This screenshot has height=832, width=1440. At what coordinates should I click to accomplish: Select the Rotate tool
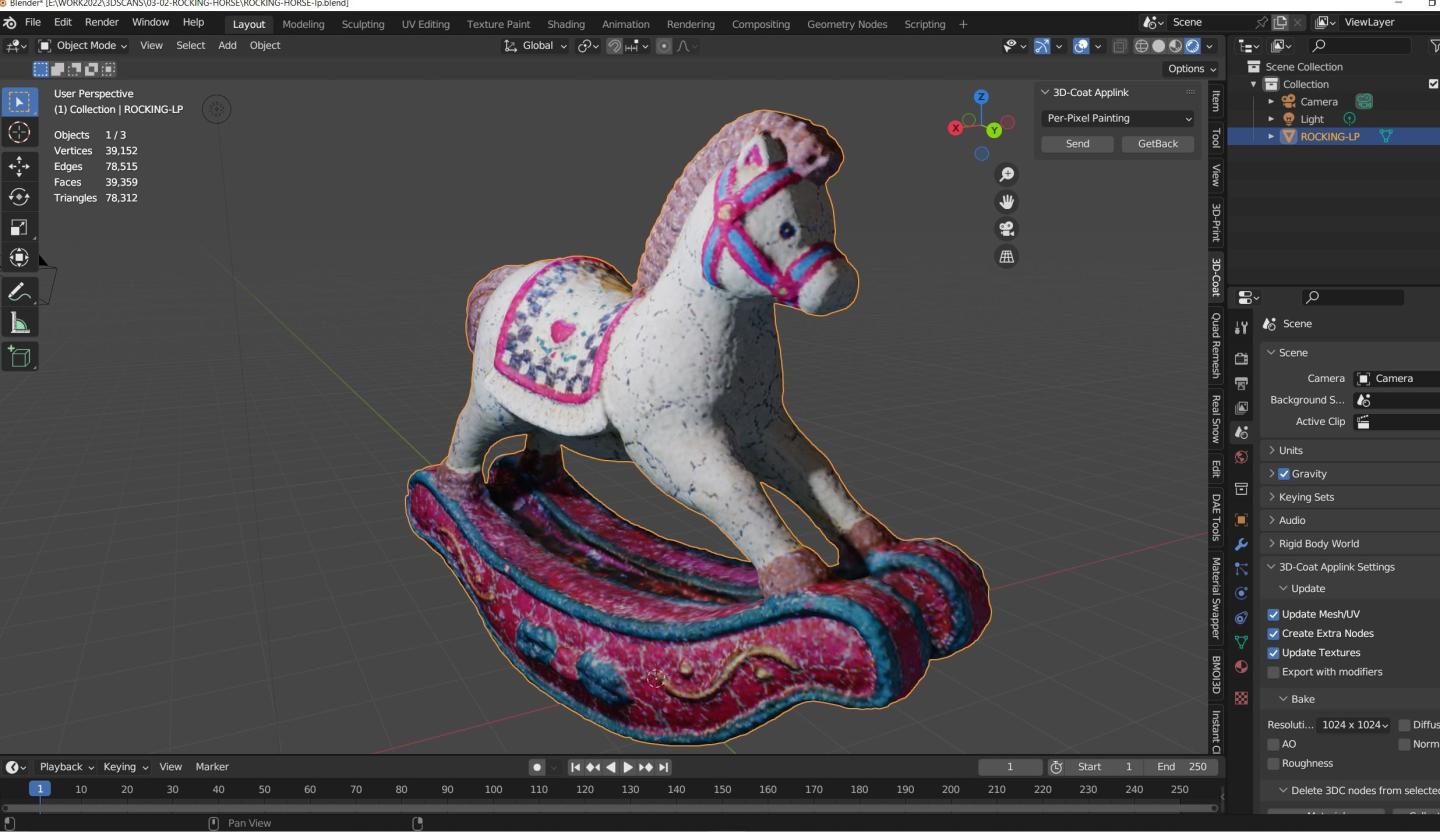19,197
